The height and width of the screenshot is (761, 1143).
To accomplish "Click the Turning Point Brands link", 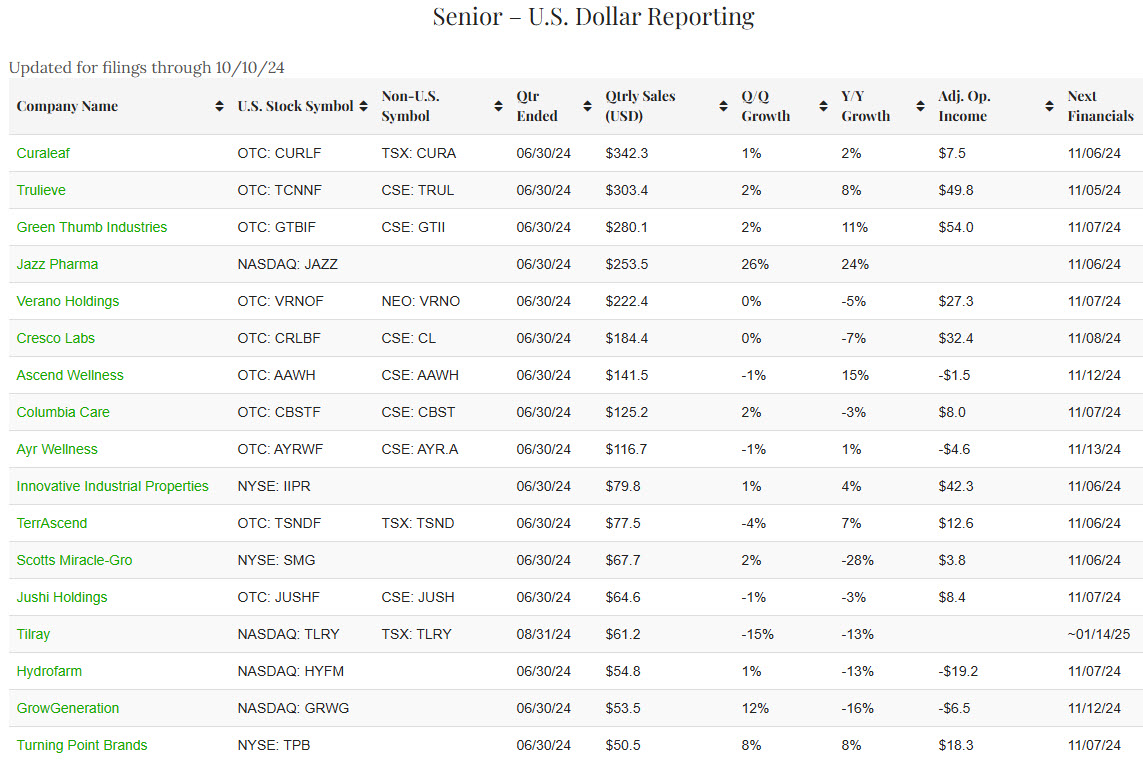I will [82, 745].
